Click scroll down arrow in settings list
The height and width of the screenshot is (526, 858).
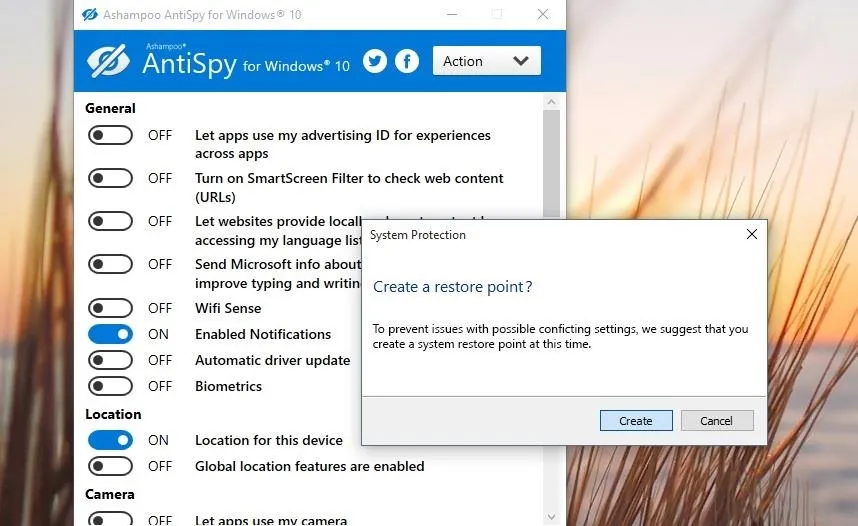point(551,517)
